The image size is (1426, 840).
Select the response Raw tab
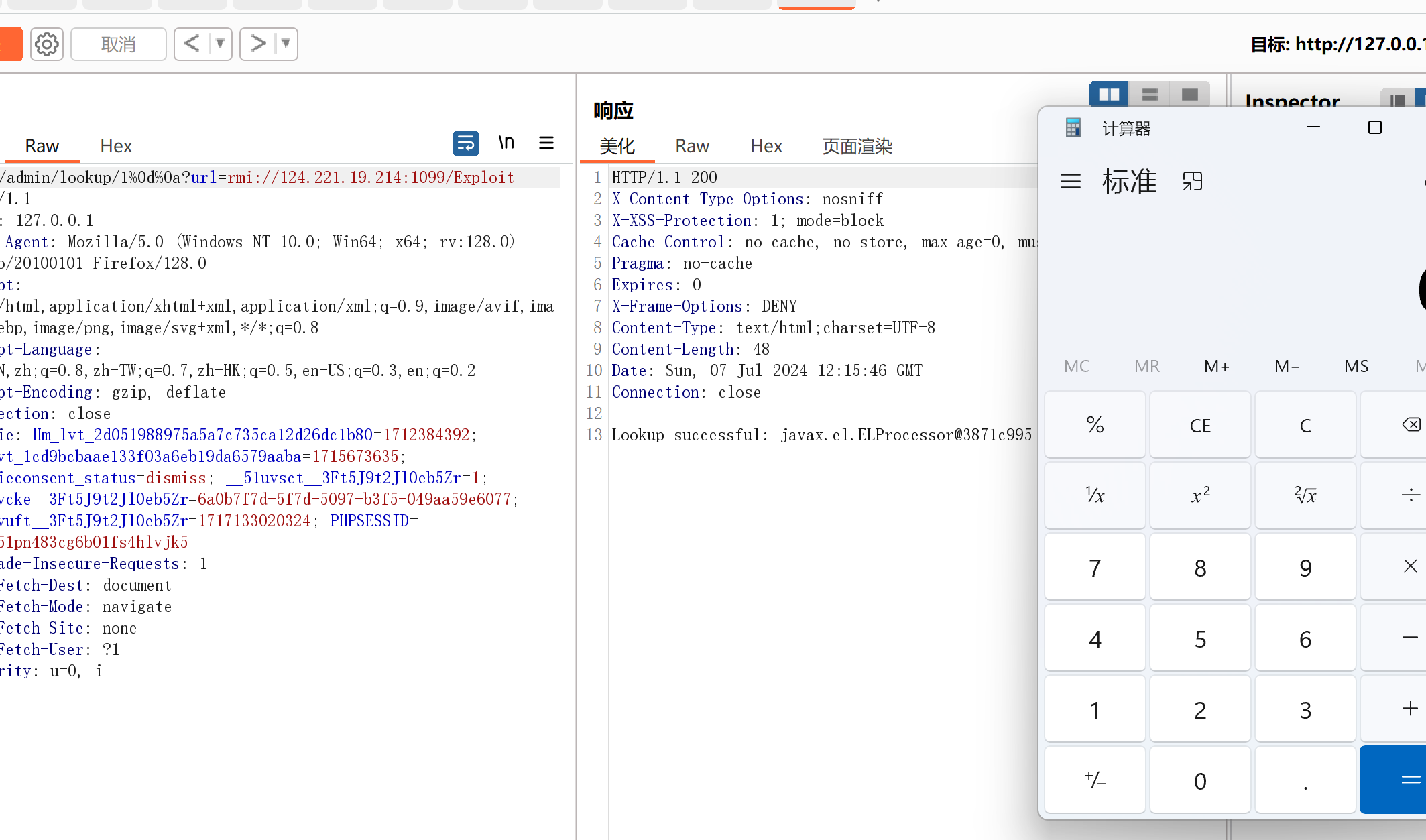[x=692, y=146]
